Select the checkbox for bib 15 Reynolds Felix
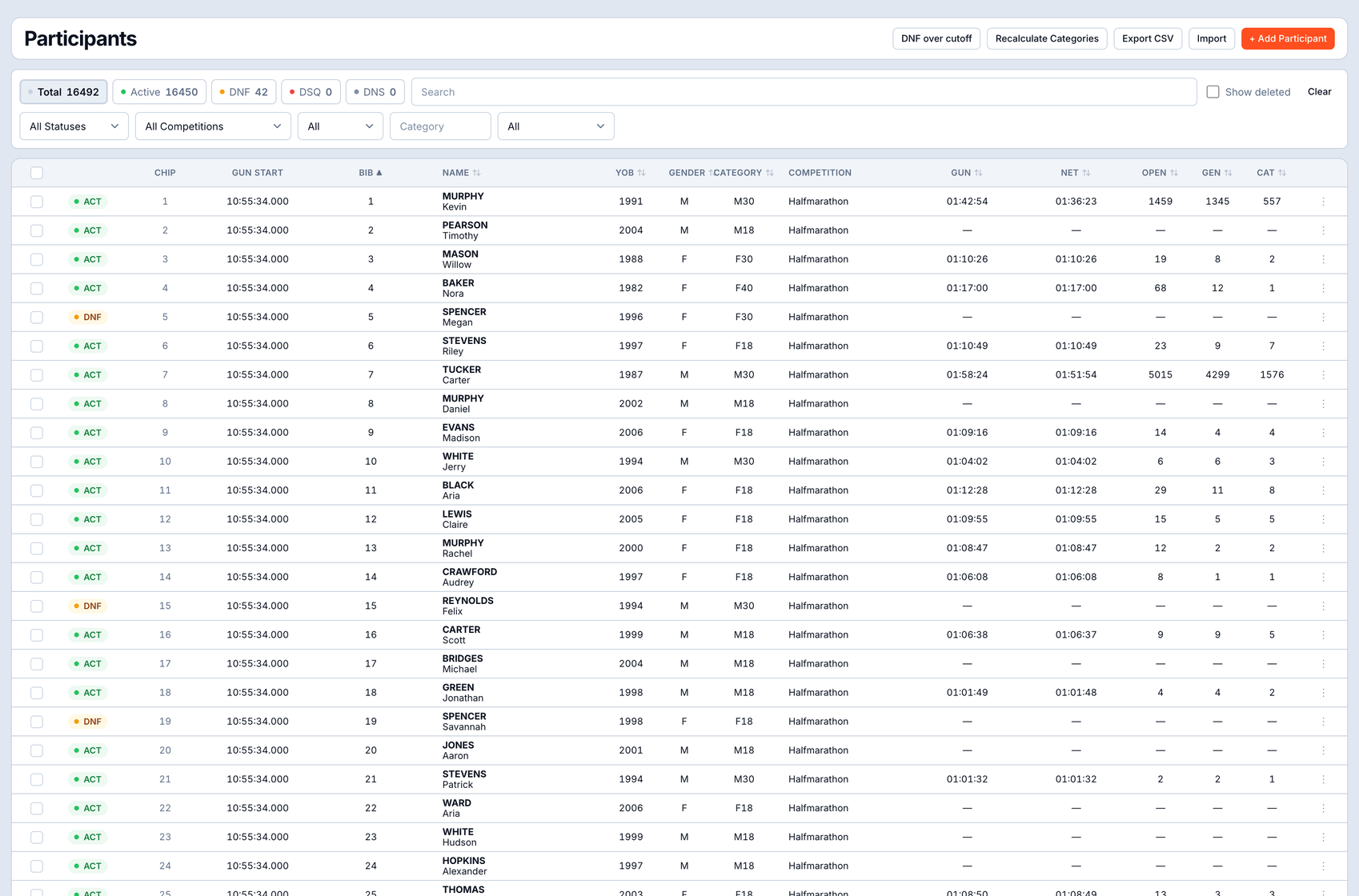The width and height of the screenshot is (1359, 896). [x=37, y=606]
